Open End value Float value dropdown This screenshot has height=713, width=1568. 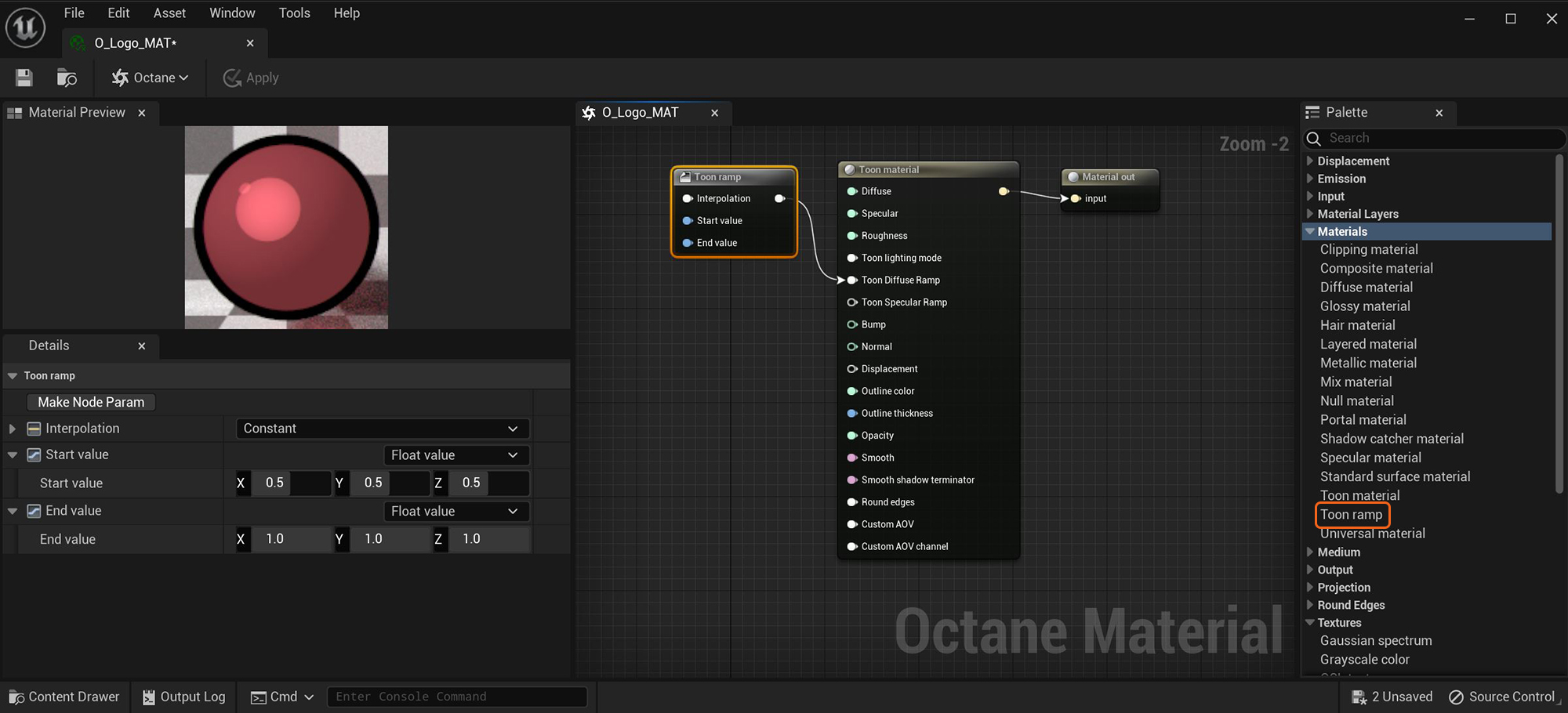pos(456,512)
